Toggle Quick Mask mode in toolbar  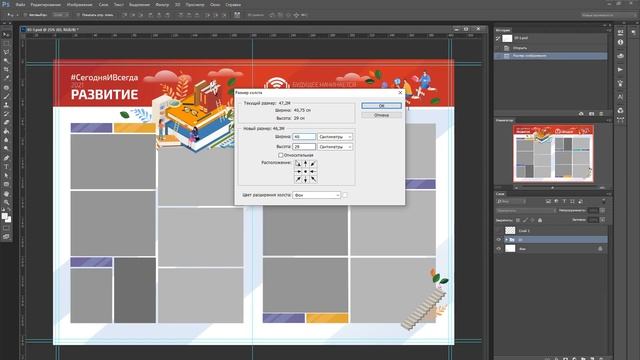[6, 228]
